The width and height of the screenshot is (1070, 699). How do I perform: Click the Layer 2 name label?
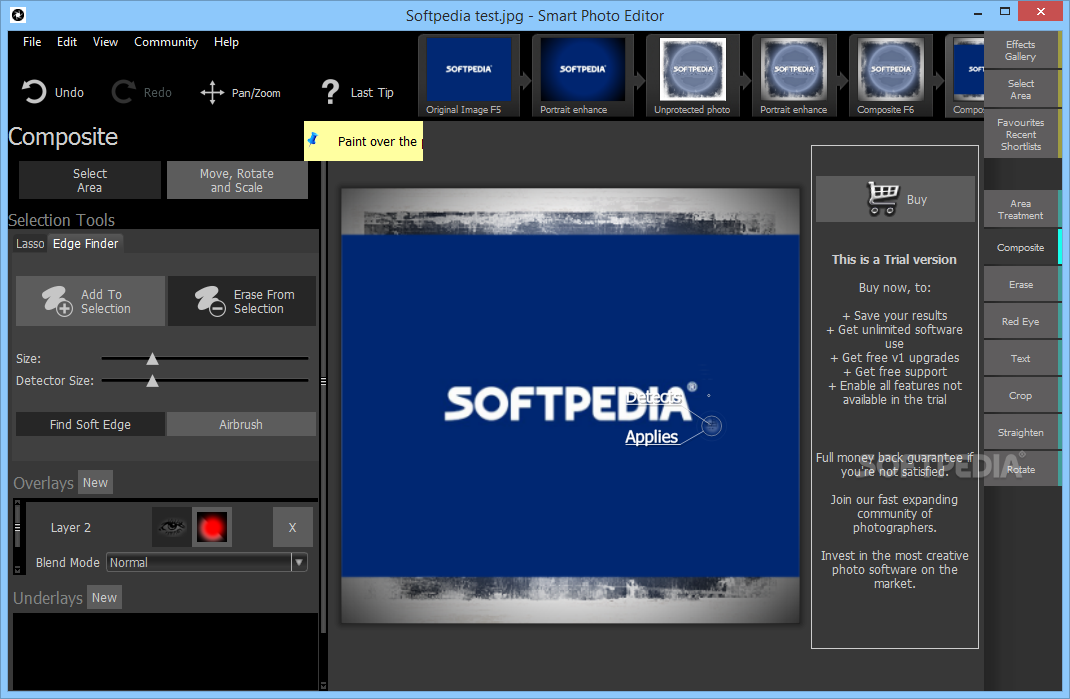(x=70, y=528)
